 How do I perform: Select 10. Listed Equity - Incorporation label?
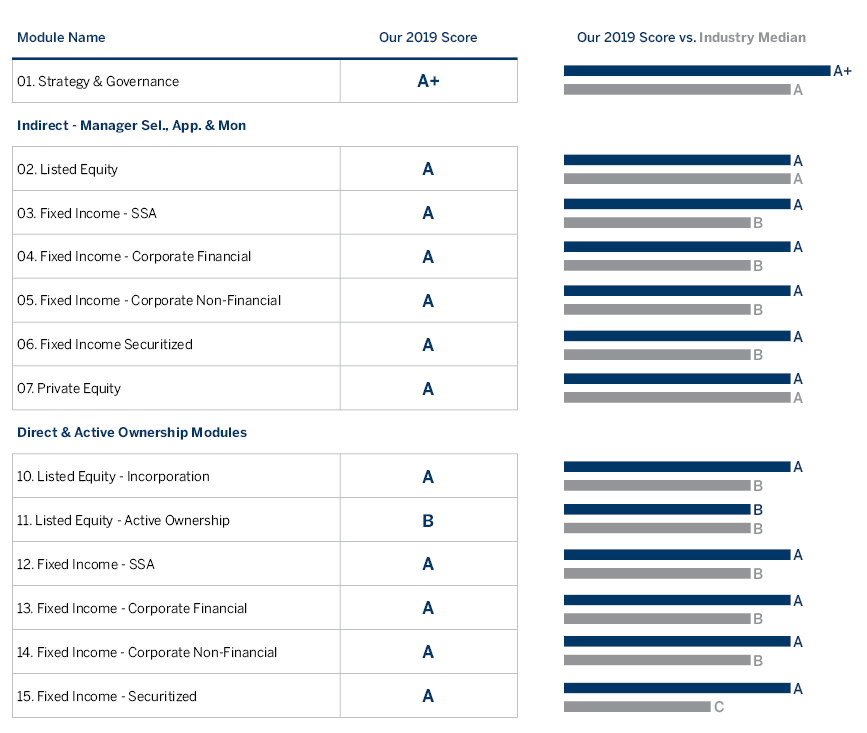[x=113, y=477]
